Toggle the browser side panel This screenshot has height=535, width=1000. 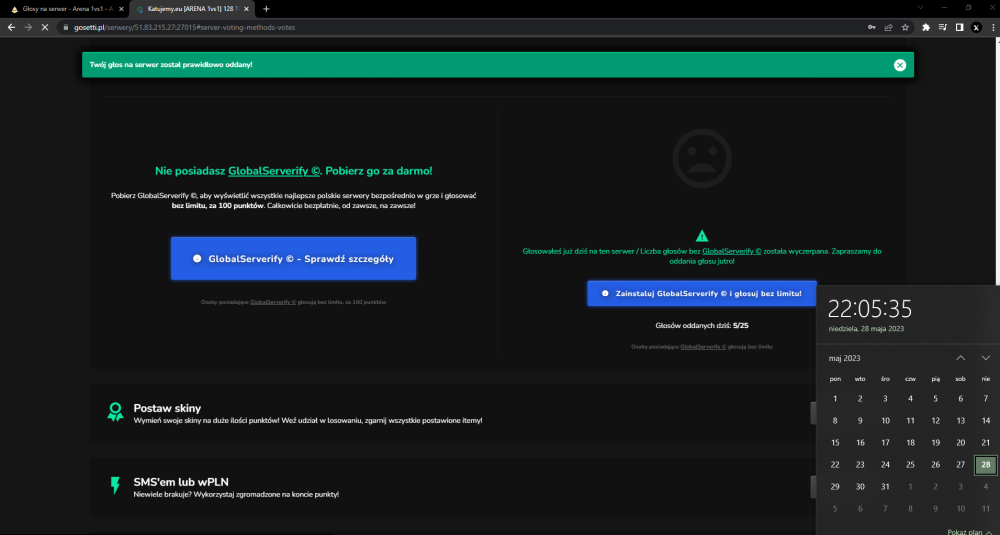pos(959,27)
